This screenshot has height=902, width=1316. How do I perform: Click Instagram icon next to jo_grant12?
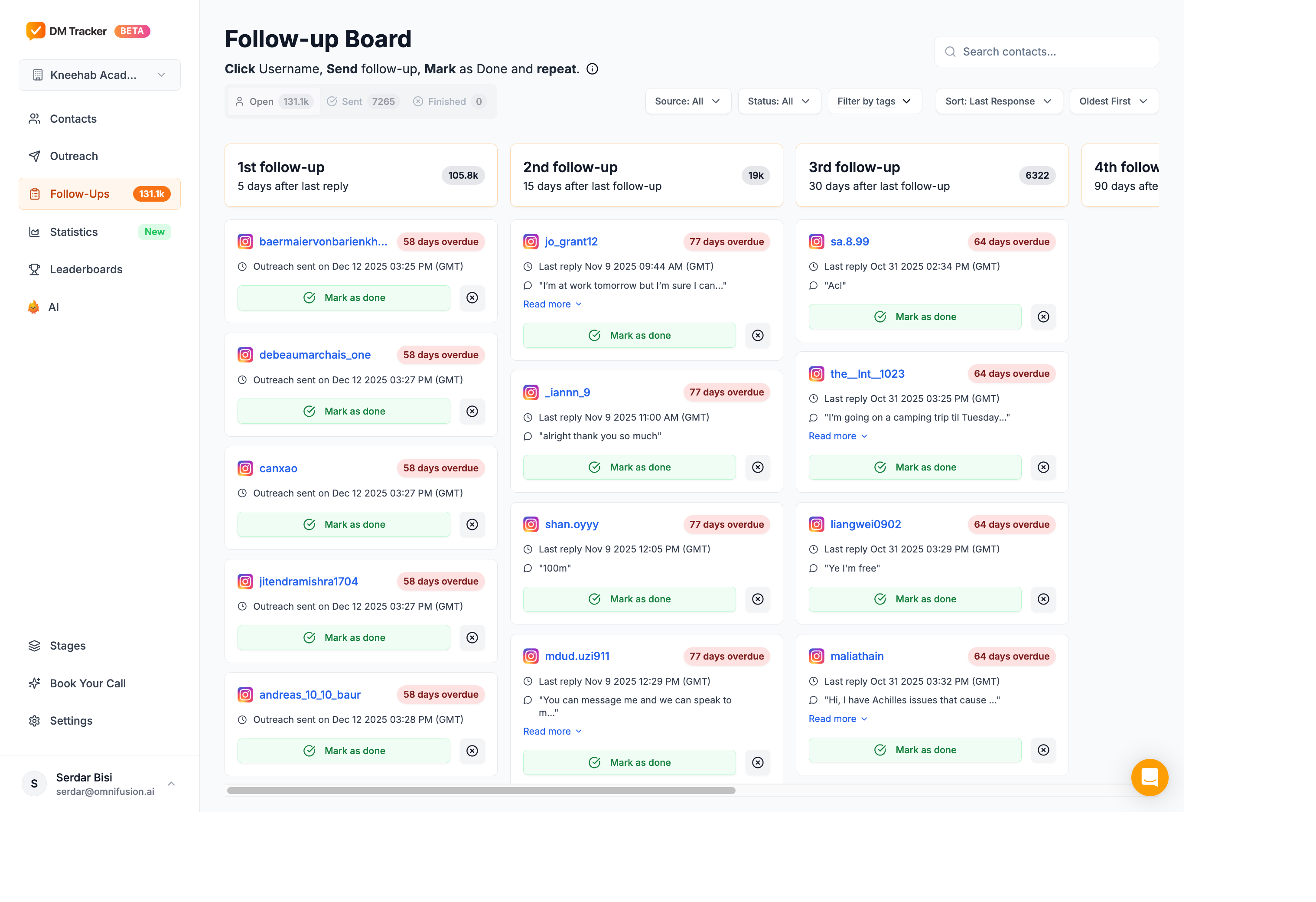(x=531, y=242)
